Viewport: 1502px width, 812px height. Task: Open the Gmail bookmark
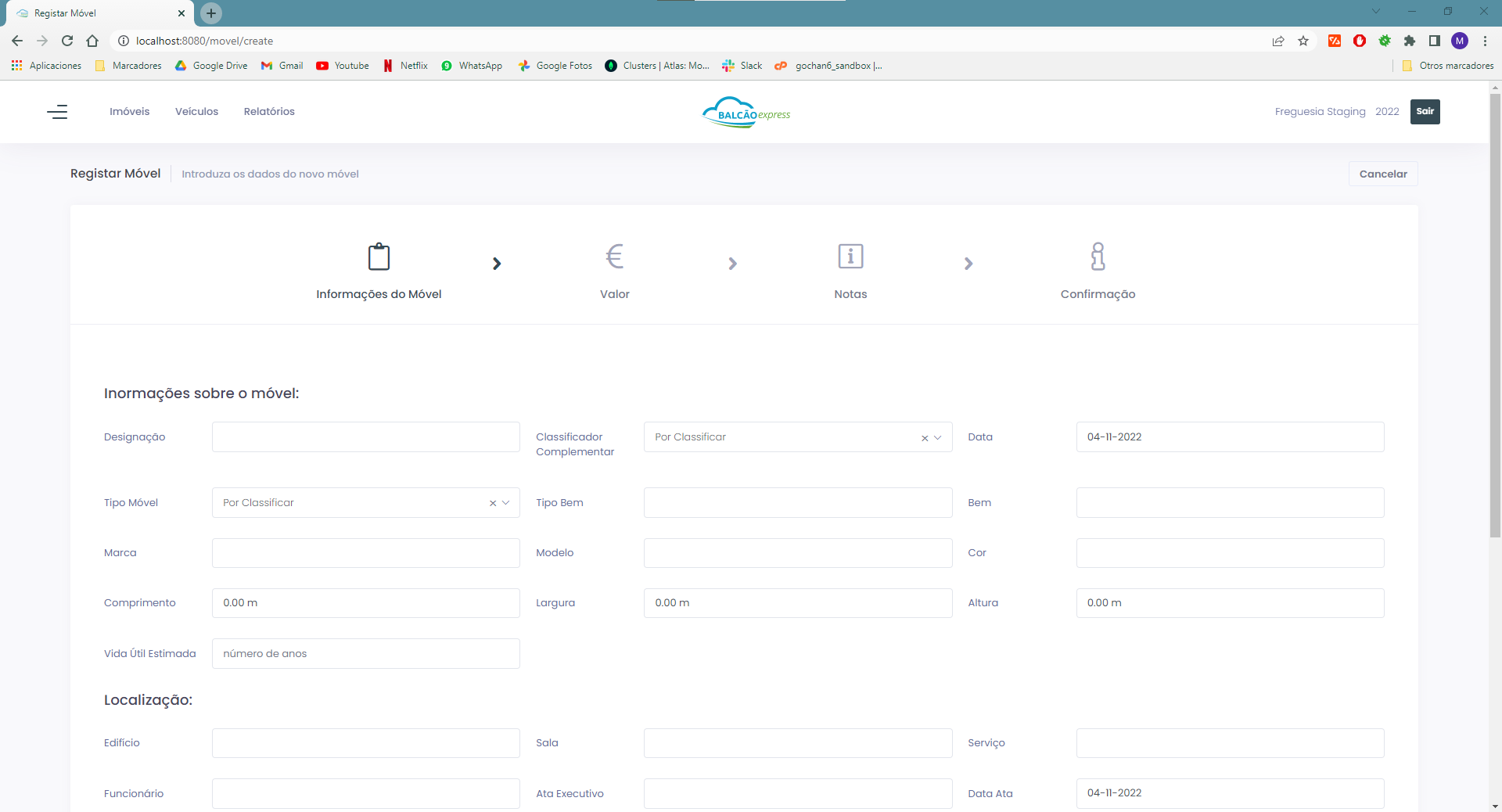point(282,66)
